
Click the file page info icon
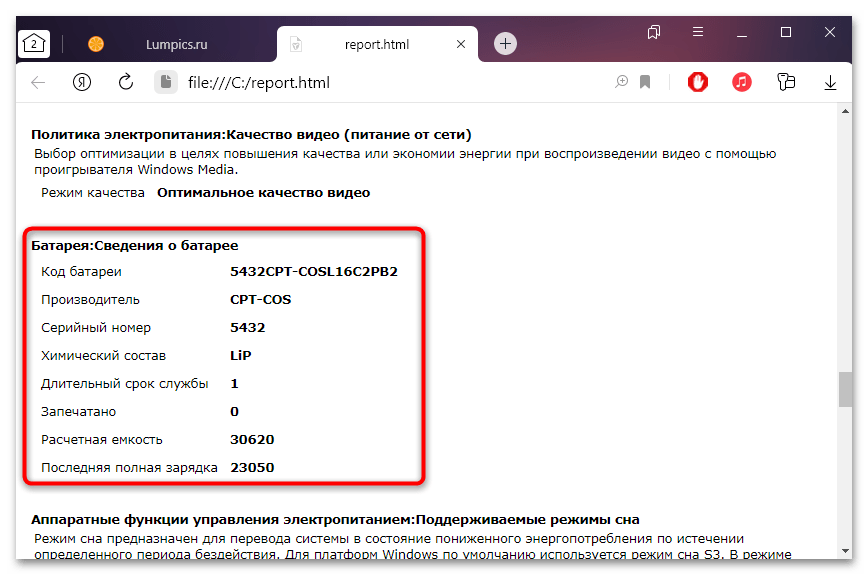click(x=166, y=82)
